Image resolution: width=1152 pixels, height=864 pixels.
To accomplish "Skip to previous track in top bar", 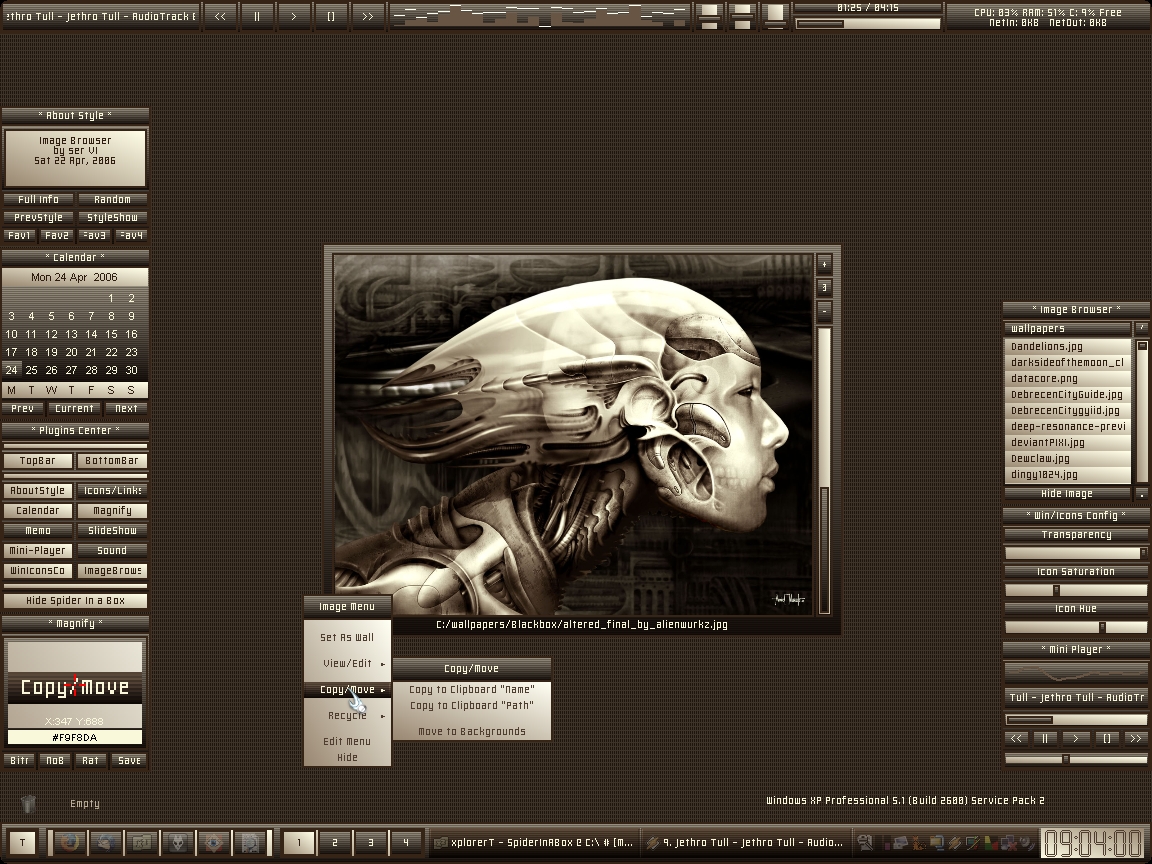I will pos(220,16).
